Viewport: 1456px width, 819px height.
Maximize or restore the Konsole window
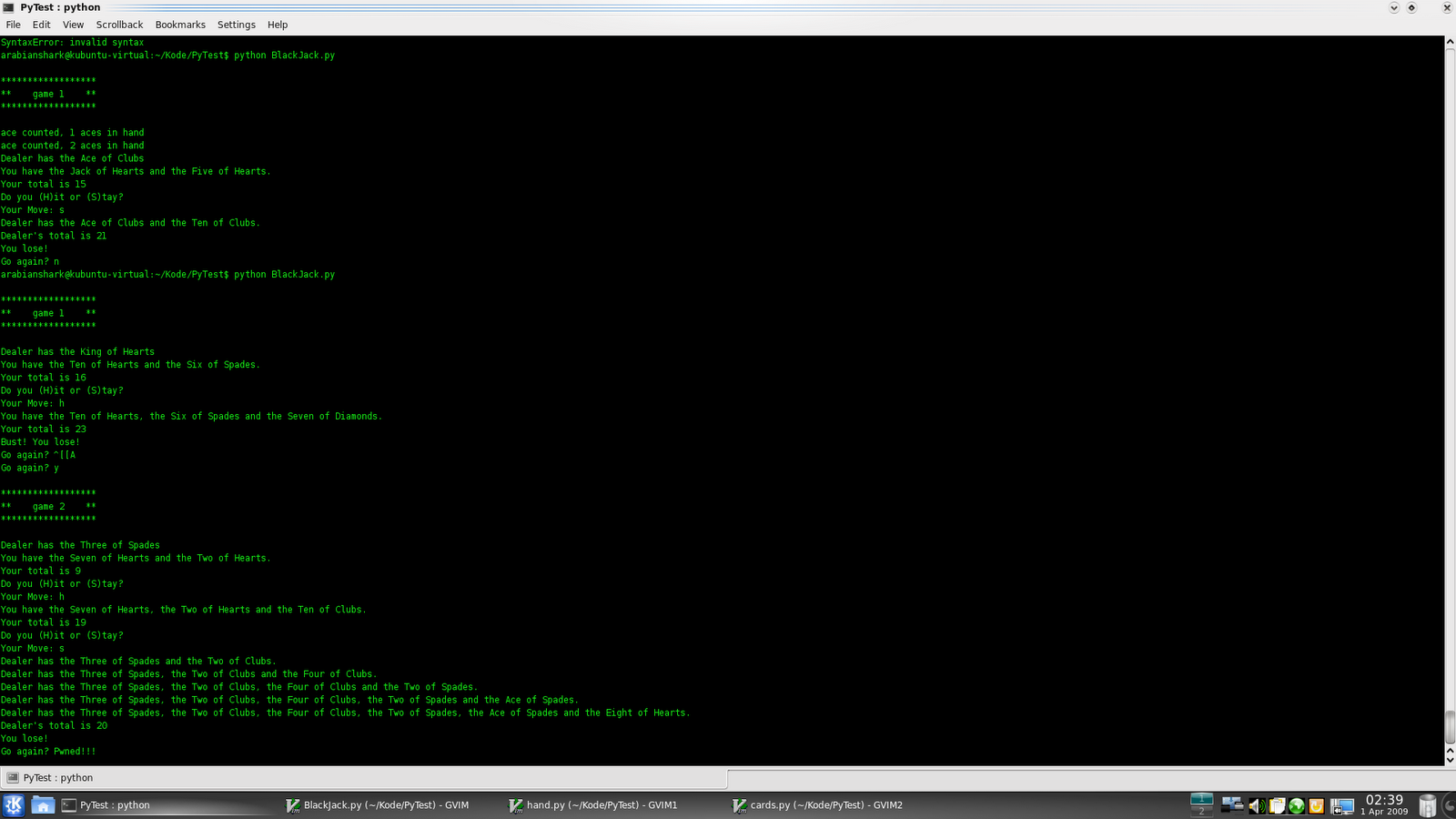(x=1411, y=7)
